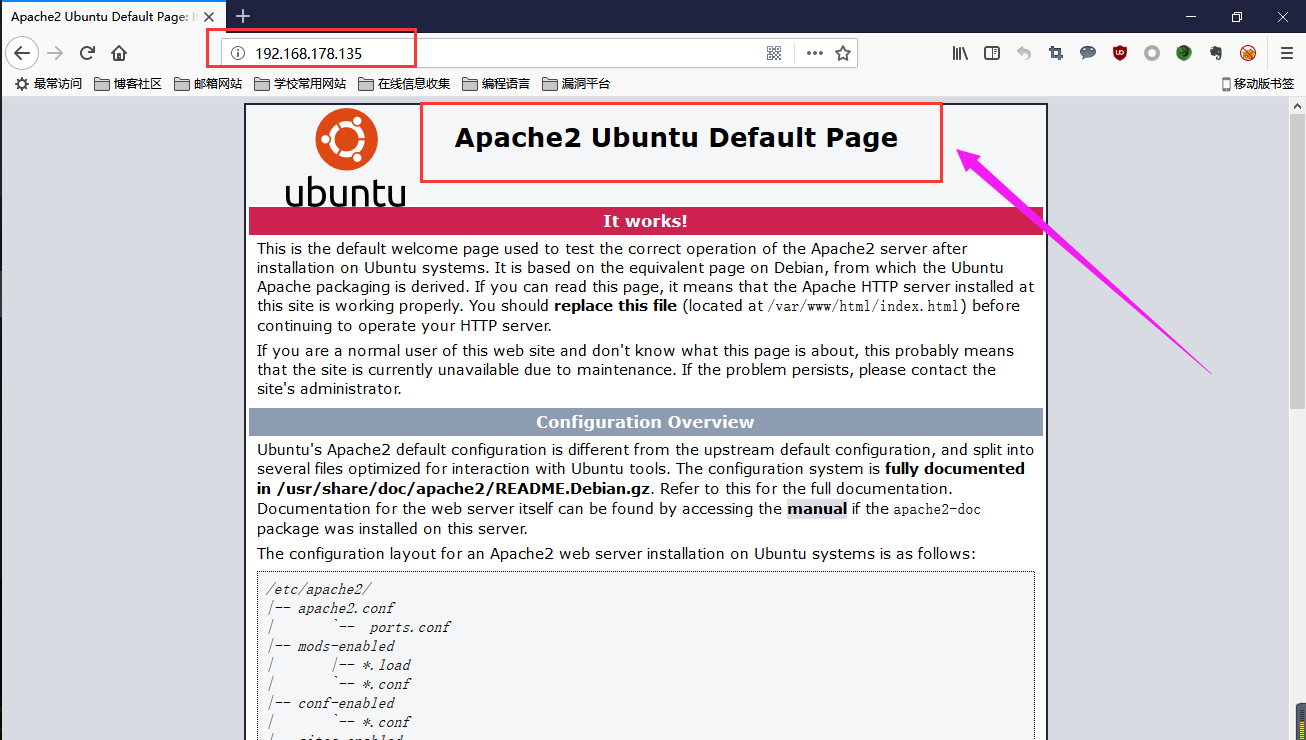Click the Configuration Overview section header
The height and width of the screenshot is (740, 1306).
tap(645, 422)
